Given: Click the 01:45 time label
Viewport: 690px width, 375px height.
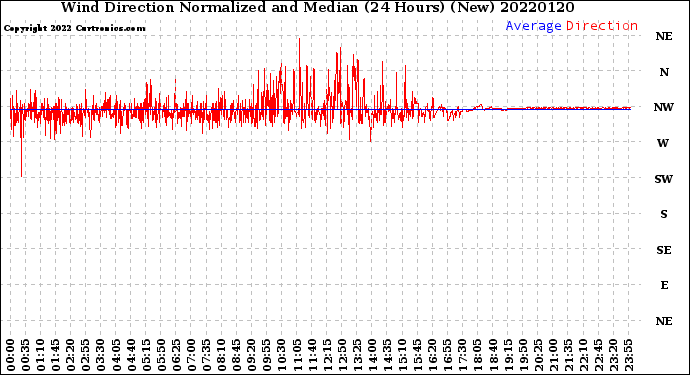Looking at the screenshot, I should click(55, 355).
